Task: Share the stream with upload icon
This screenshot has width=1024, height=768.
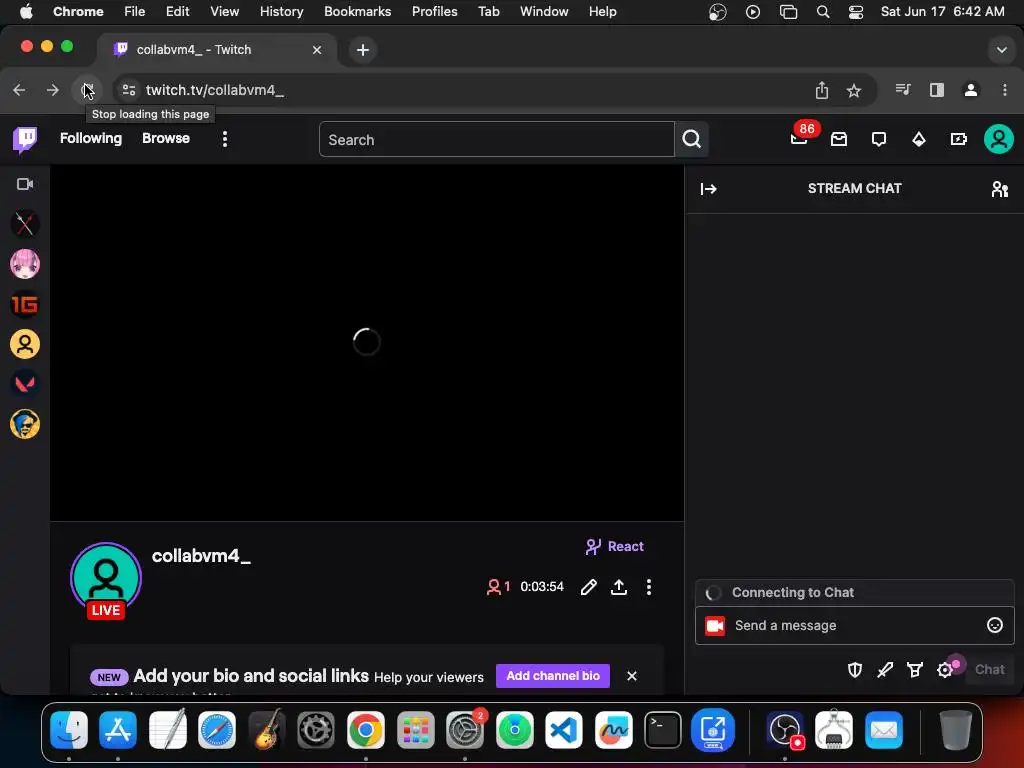Action: (x=618, y=587)
